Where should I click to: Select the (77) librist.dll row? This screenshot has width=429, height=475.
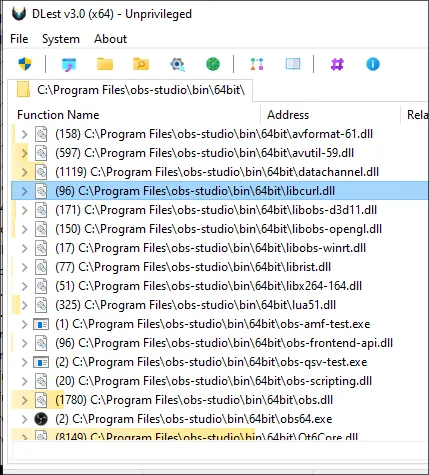click(220, 267)
